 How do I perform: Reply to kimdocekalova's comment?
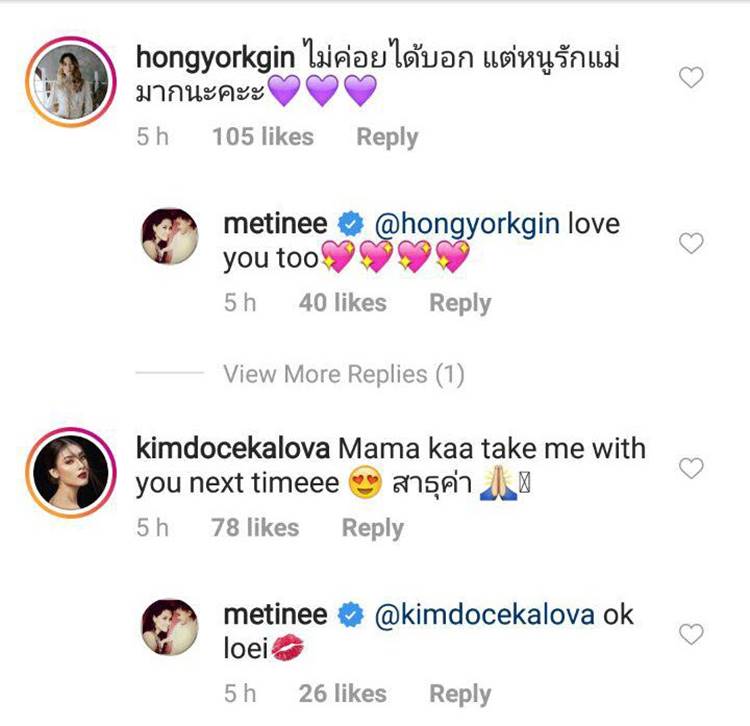372,528
